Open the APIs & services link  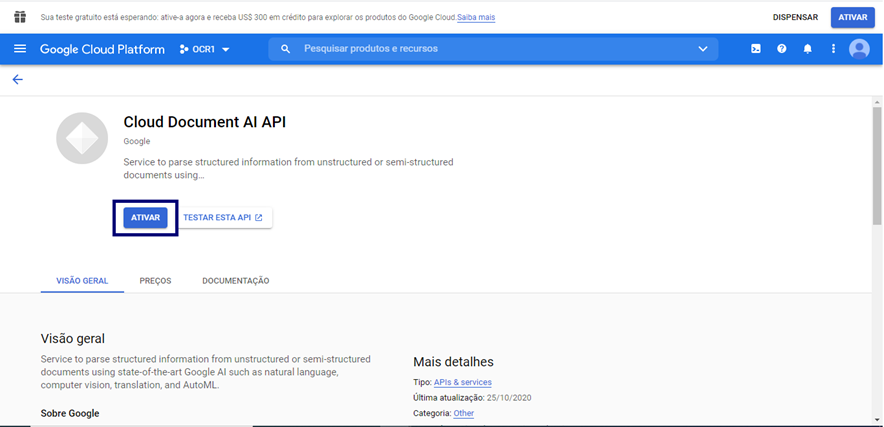pos(462,382)
